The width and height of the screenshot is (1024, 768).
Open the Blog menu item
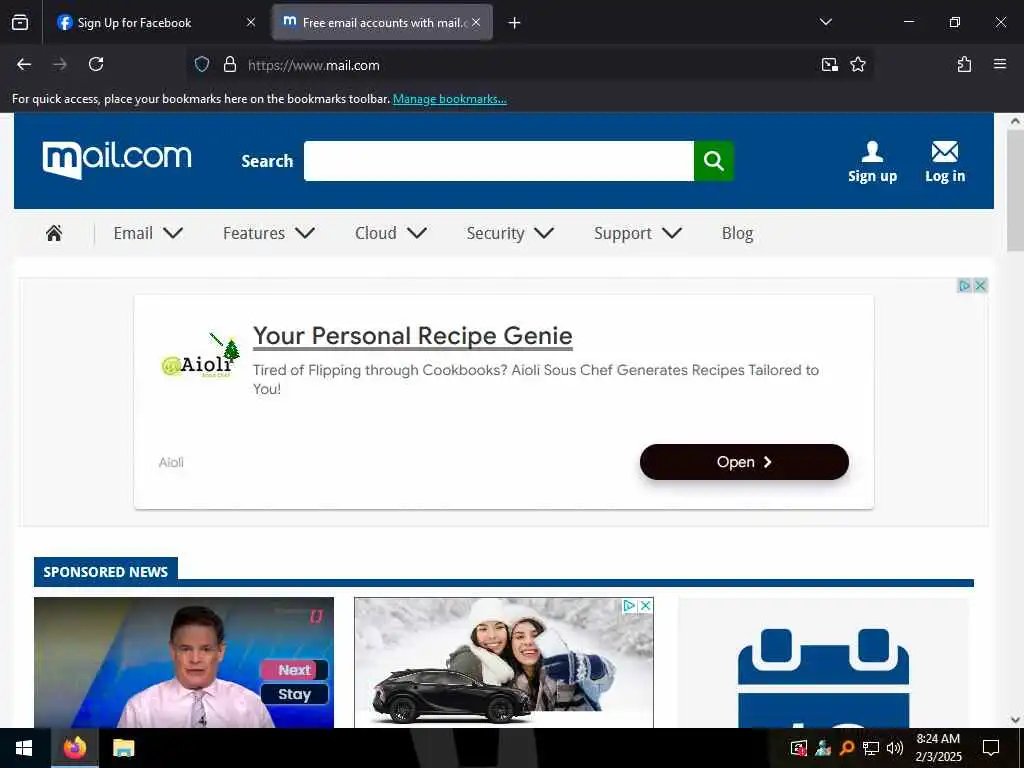coord(737,233)
